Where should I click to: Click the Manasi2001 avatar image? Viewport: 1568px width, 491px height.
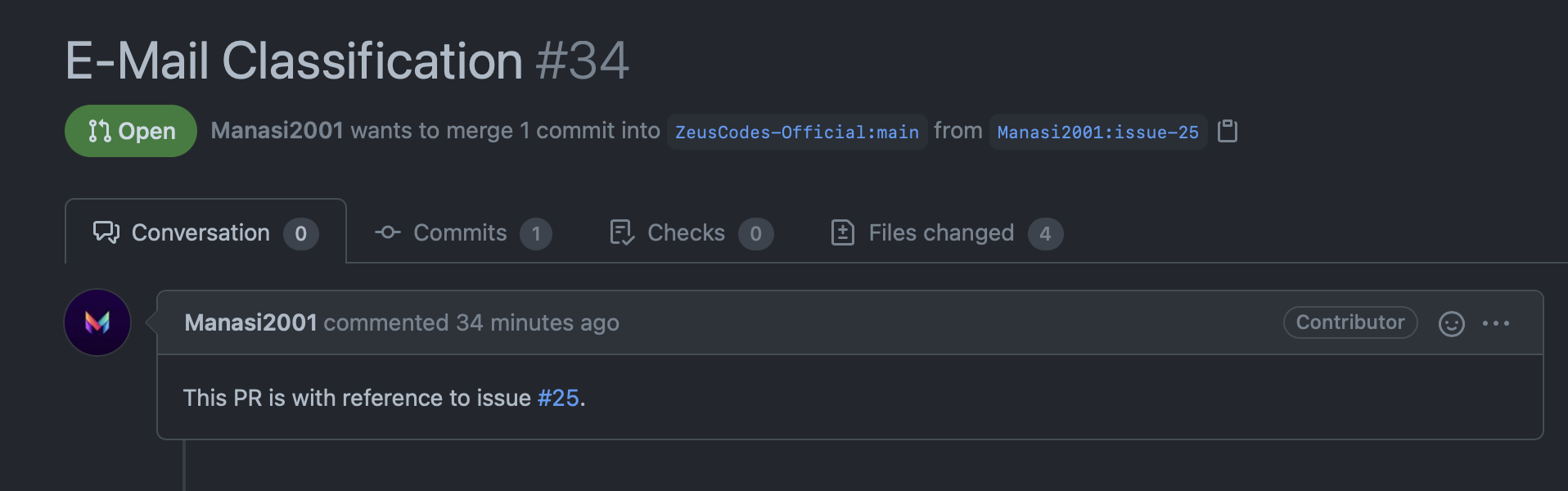(97, 322)
